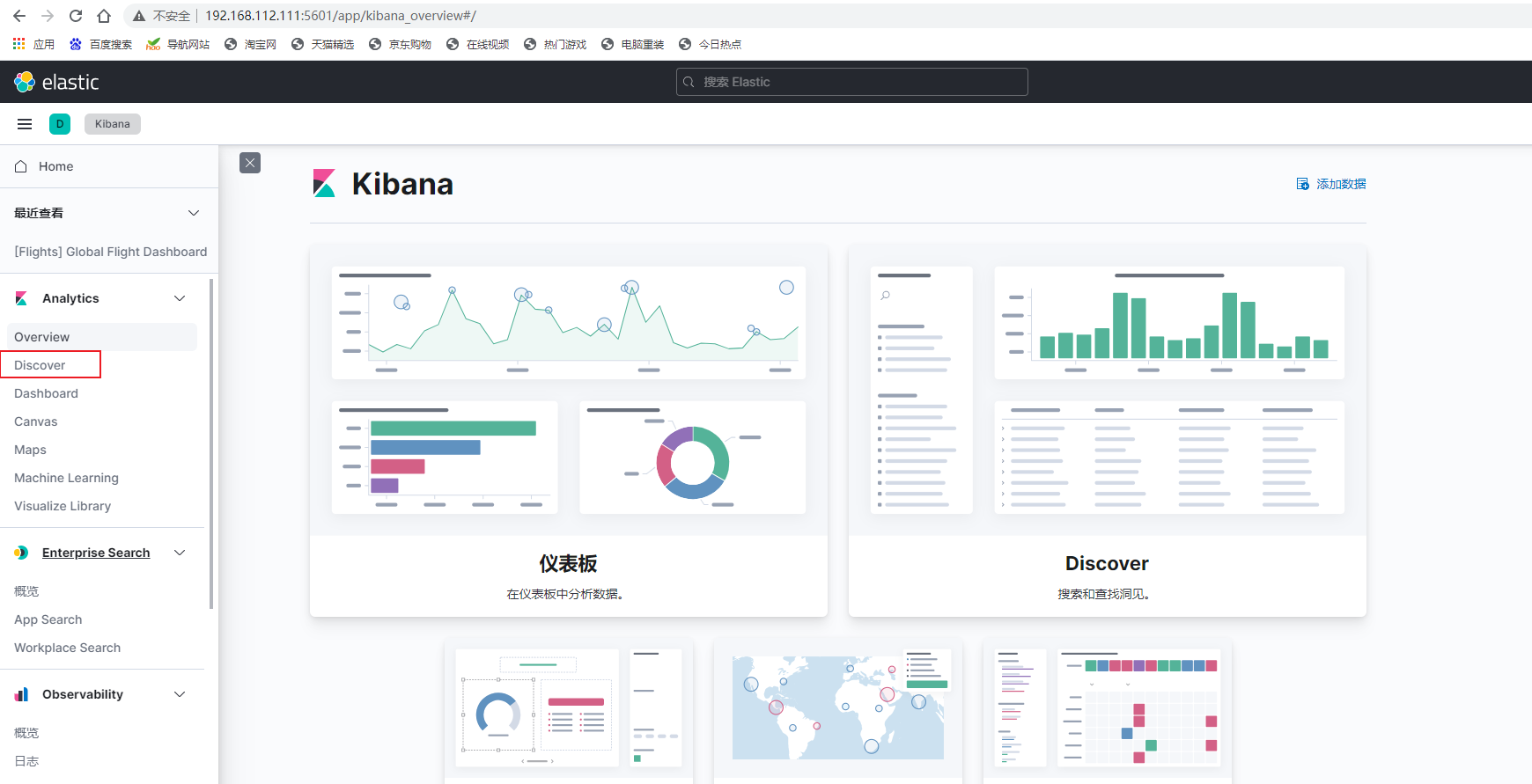Open App Search in the sidebar
Viewport: 1532px width, 784px height.
[48, 619]
